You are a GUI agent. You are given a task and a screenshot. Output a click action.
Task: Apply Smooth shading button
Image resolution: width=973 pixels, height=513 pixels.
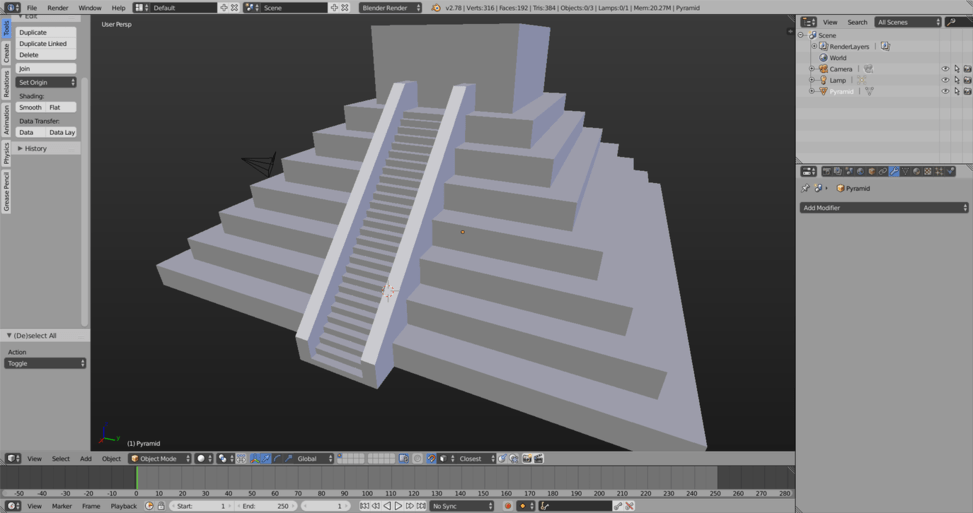pos(30,107)
